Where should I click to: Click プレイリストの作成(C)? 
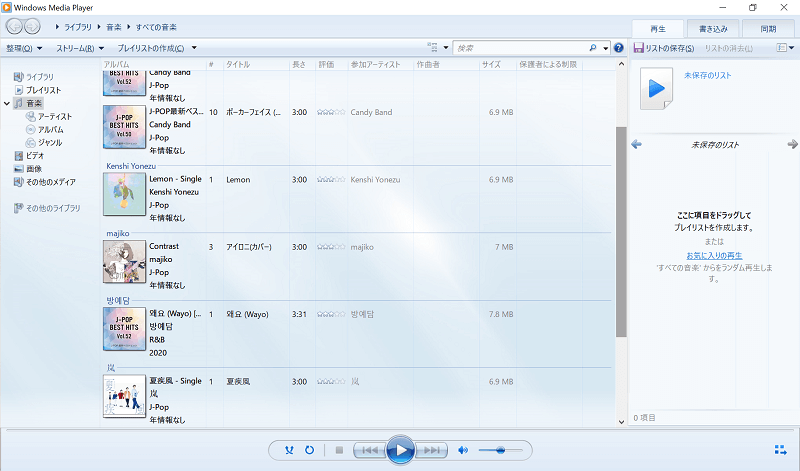click(151, 48)
